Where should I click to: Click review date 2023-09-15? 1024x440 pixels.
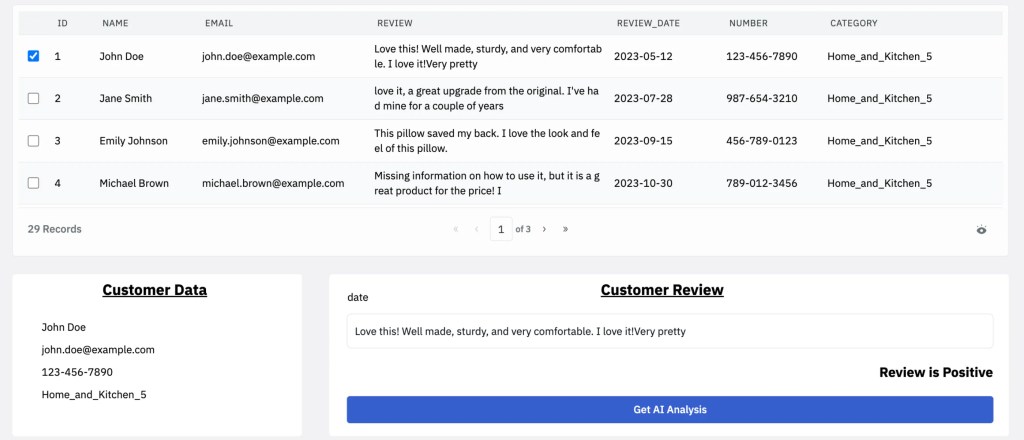(643, 141)
